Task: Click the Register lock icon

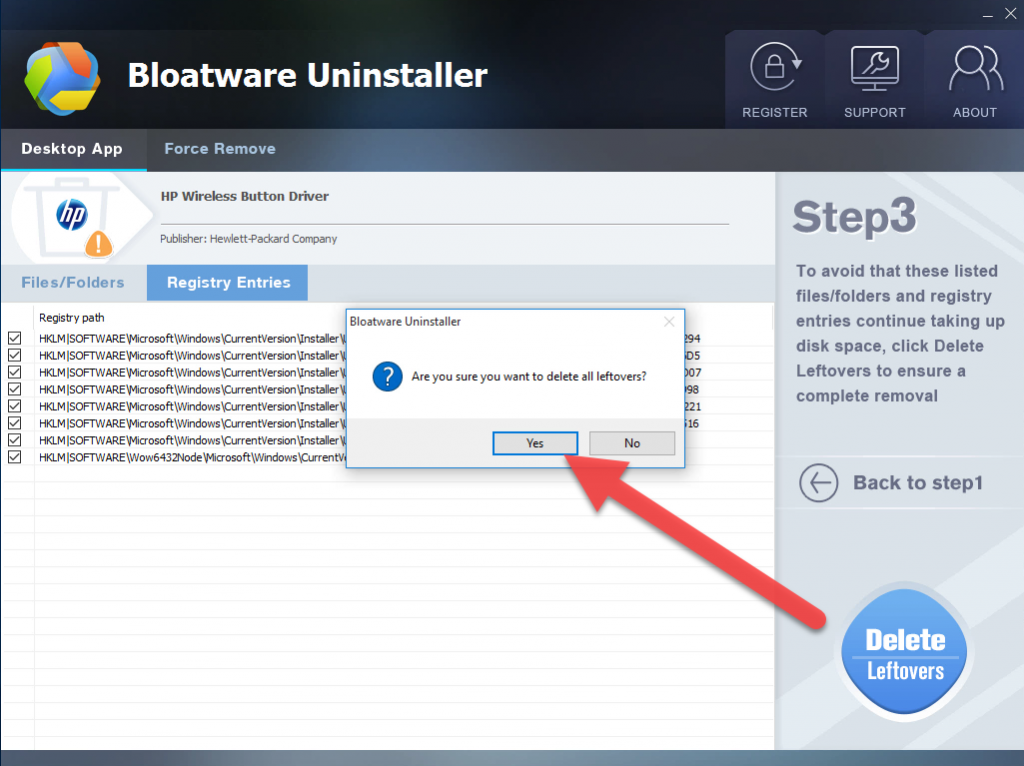Action: pos(775,67)
